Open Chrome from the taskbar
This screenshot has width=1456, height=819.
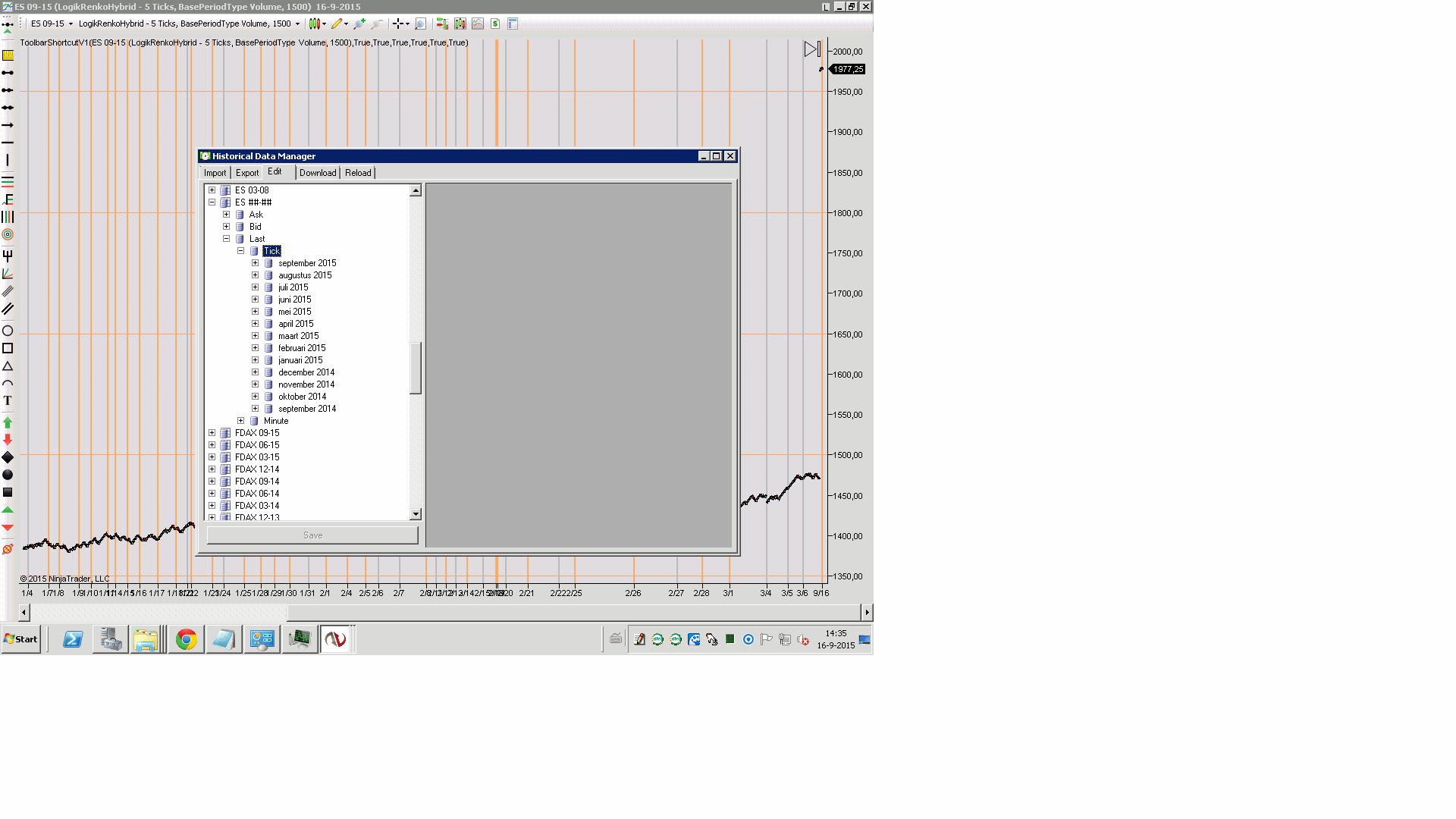tap(186, 639)
